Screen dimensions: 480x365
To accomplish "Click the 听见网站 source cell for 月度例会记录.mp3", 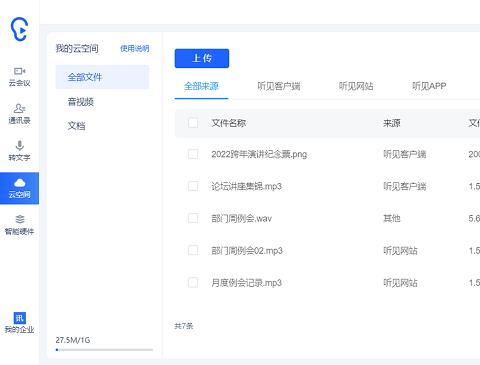I will coord(400,283).
